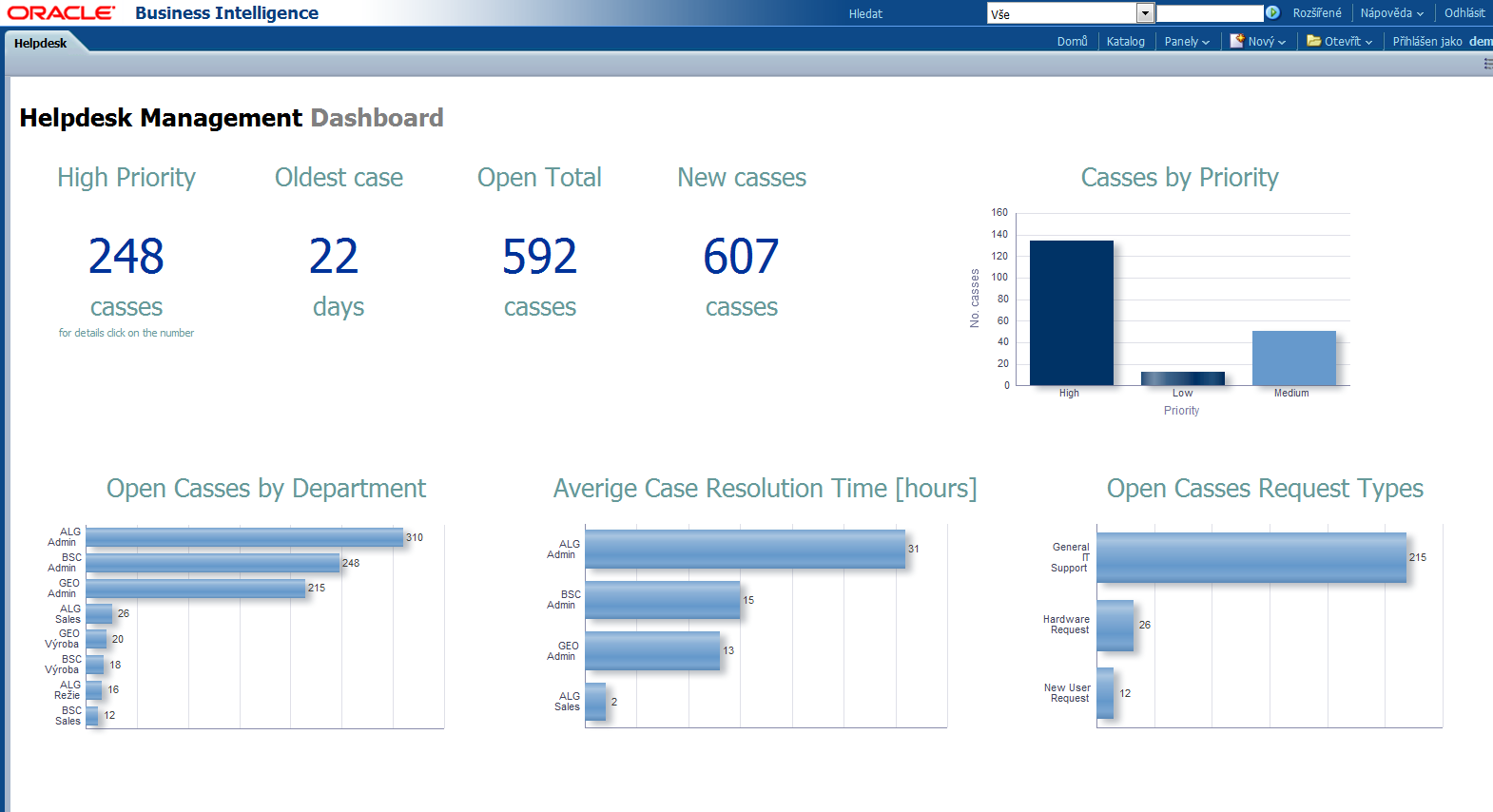This screenshot has height=812, width=1493.
Task: Click 'Open Casses Request Types' title
Action: click(x=1265, y=489)
